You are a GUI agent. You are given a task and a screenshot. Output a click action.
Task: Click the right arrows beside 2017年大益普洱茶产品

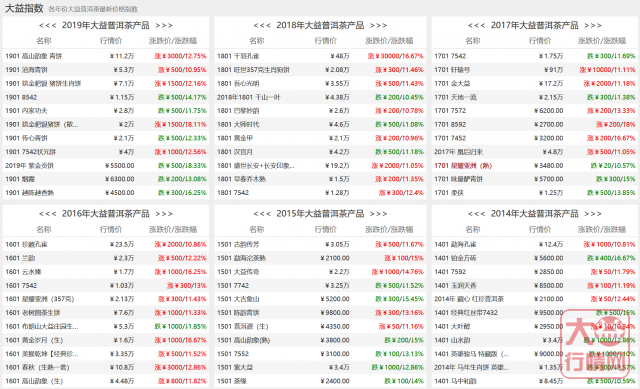[593, 25]
